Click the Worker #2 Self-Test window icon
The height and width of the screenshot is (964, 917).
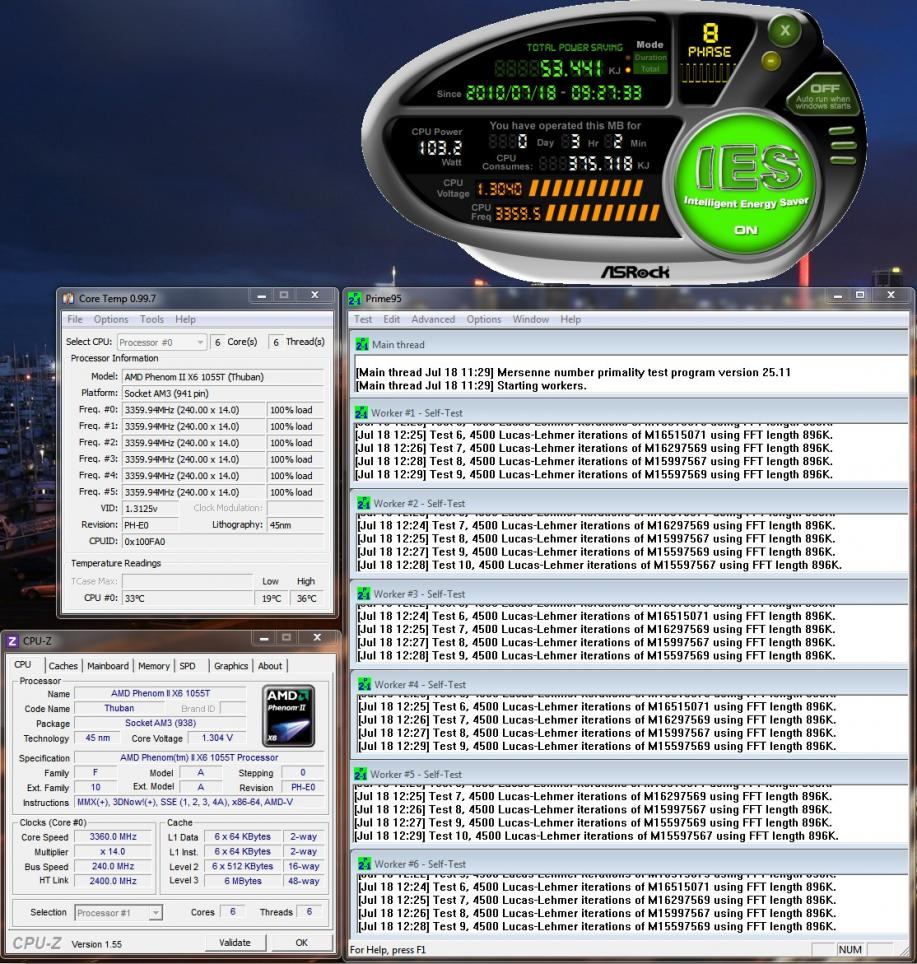tap(363, 504)
